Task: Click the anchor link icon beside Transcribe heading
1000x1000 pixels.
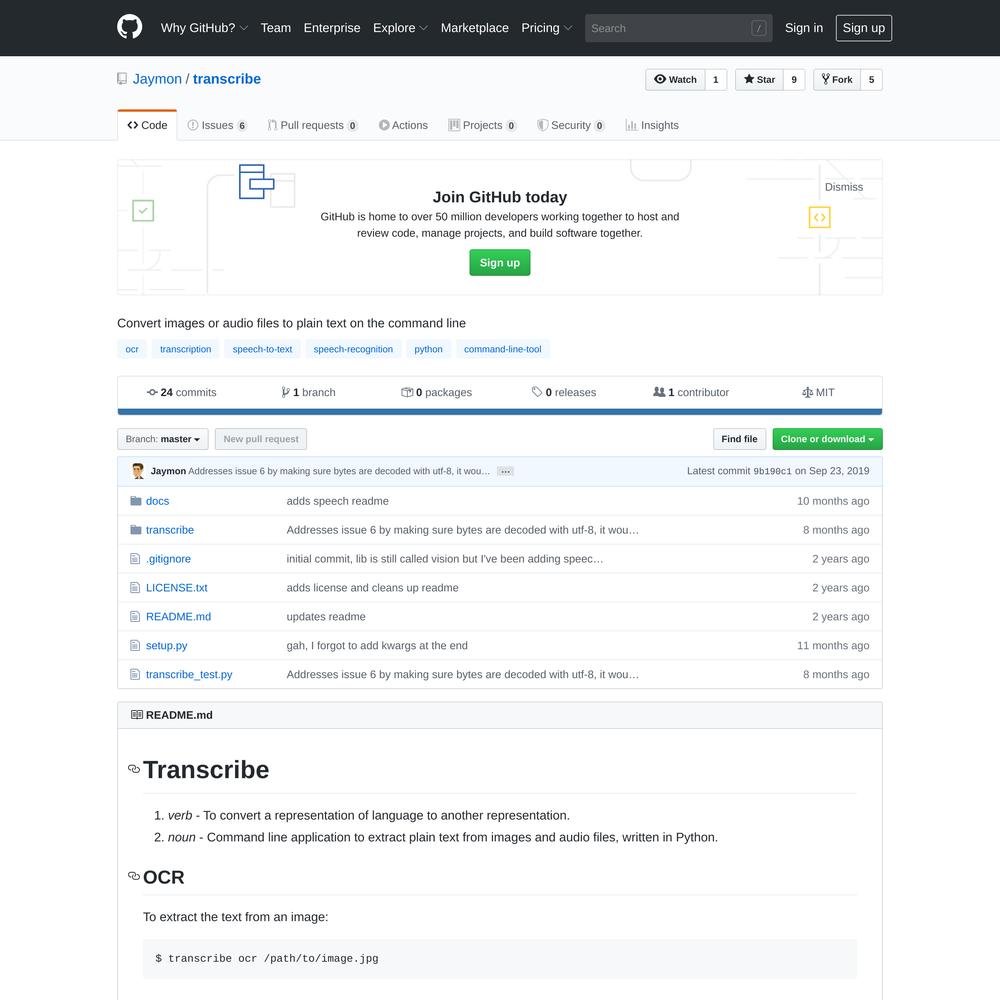Action: click(134, 769)
